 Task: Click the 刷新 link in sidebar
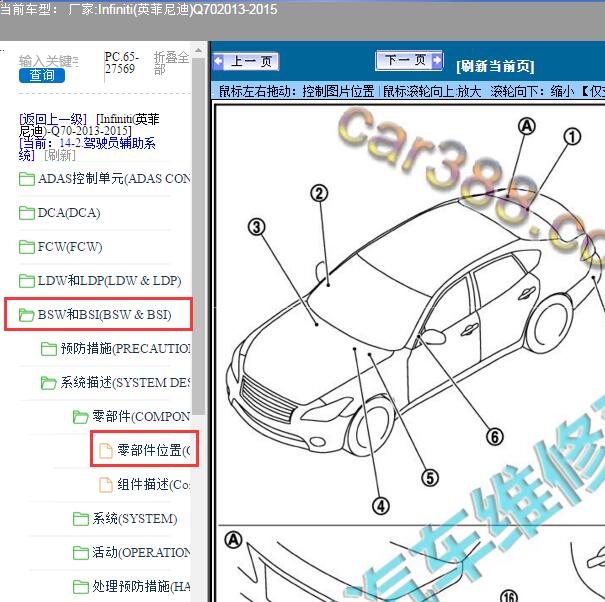tap(60, 155)
